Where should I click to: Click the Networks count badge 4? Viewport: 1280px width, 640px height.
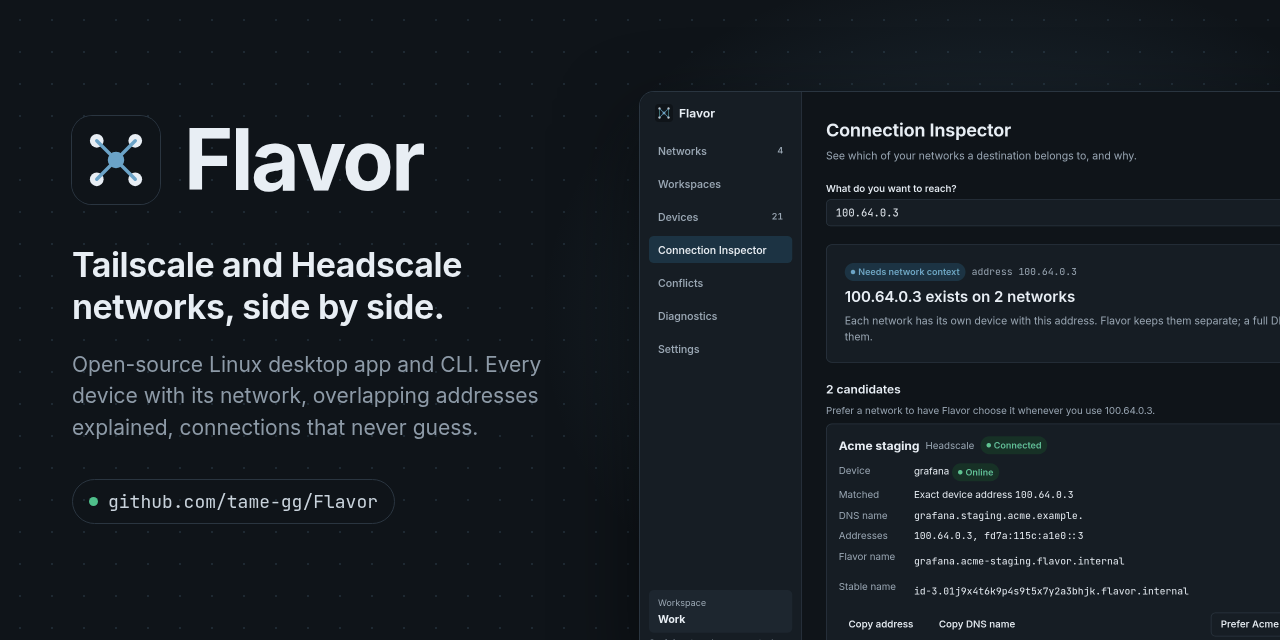pos(780,151)
